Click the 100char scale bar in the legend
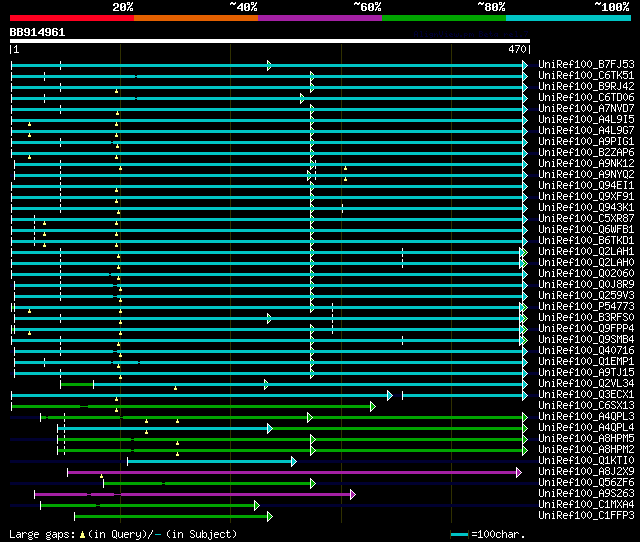This screenshot has width=640, height=542. (x=460, y=535)
